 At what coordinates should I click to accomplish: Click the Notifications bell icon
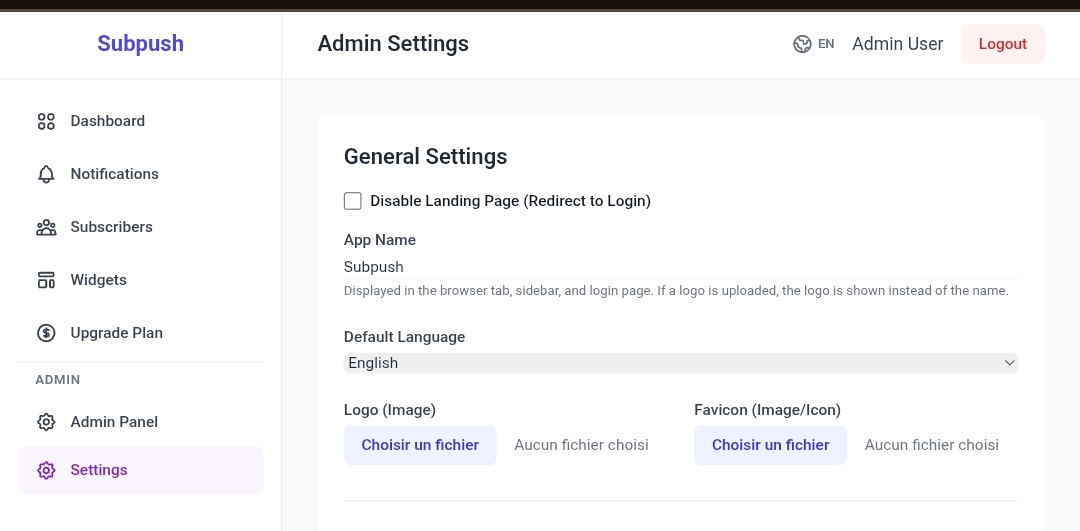click(46, 174)
